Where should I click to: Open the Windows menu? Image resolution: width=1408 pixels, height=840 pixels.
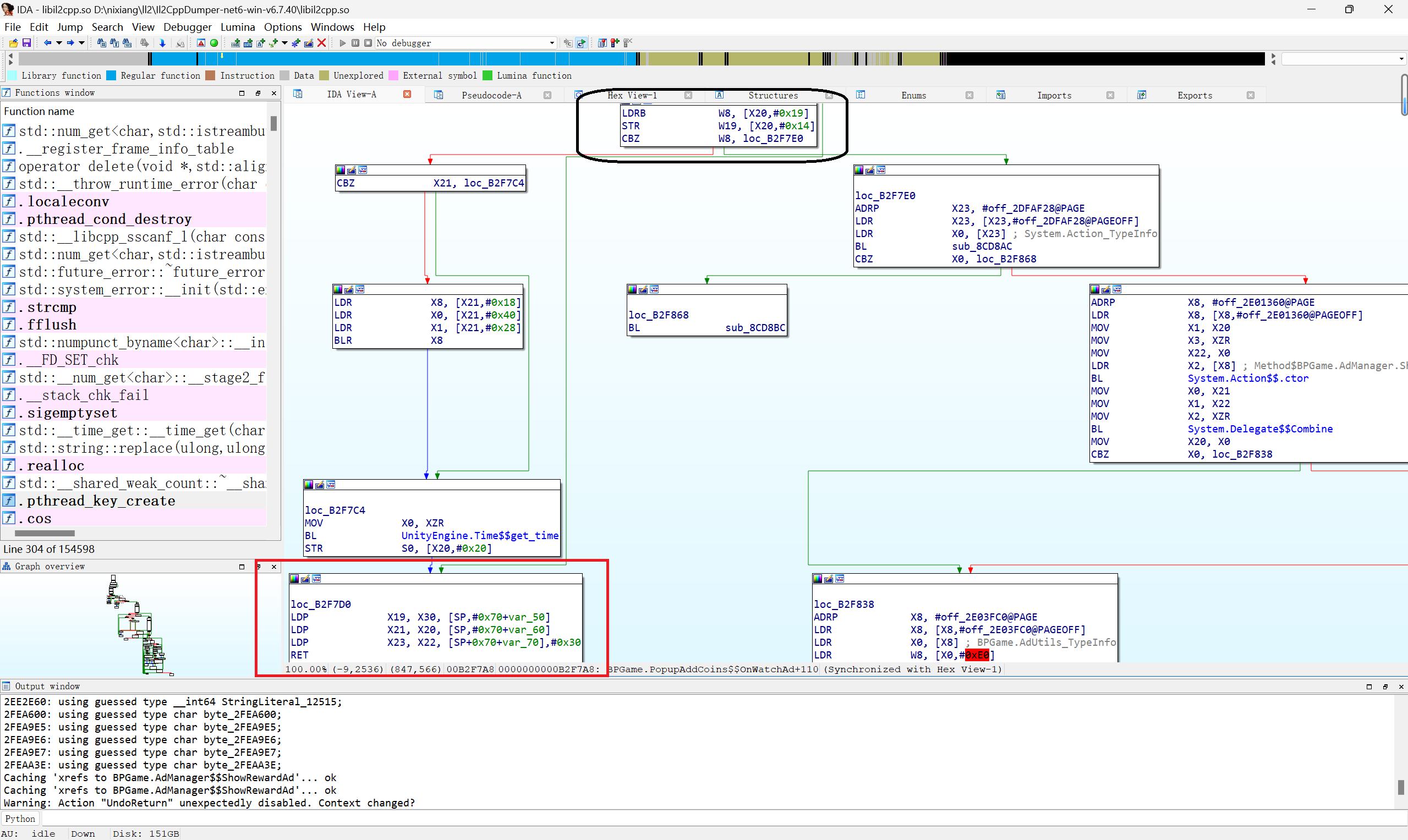pyautogui.click(x=332, y=27)
